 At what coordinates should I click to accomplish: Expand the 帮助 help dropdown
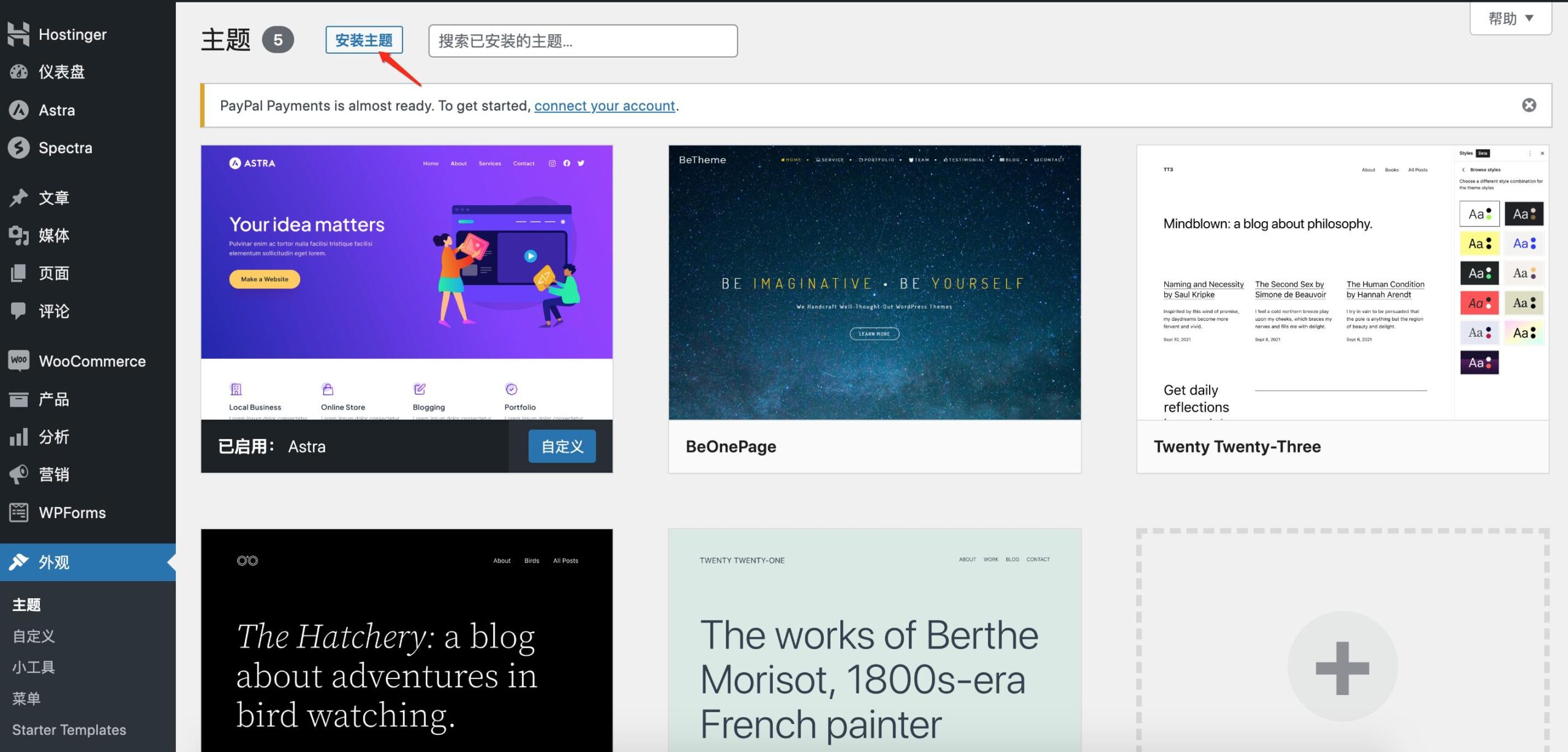coord(1510,18)
